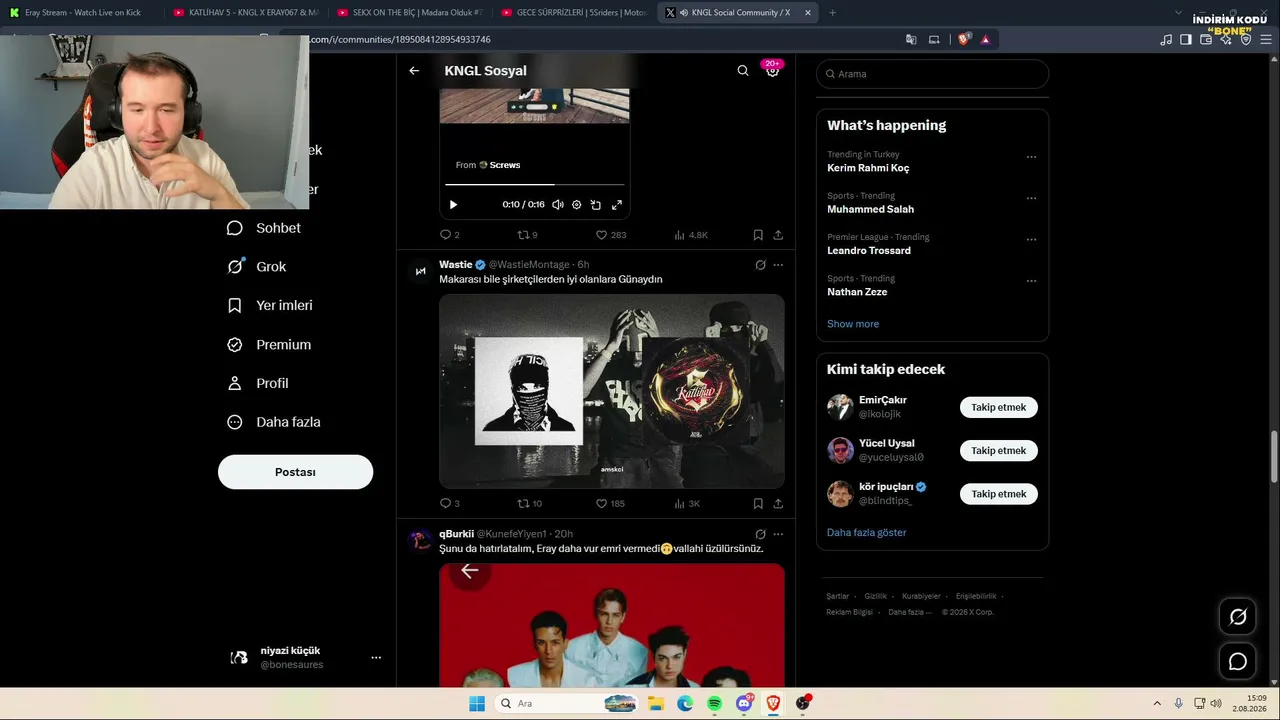
Task: Open Wastie's post image
Action: 612,391
